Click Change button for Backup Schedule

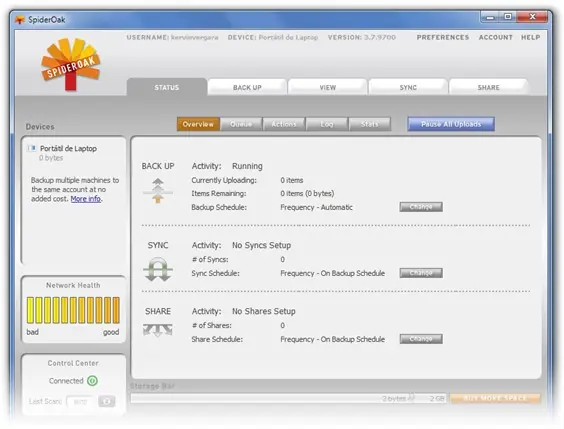pyautogui.click(x=421, y=207)
